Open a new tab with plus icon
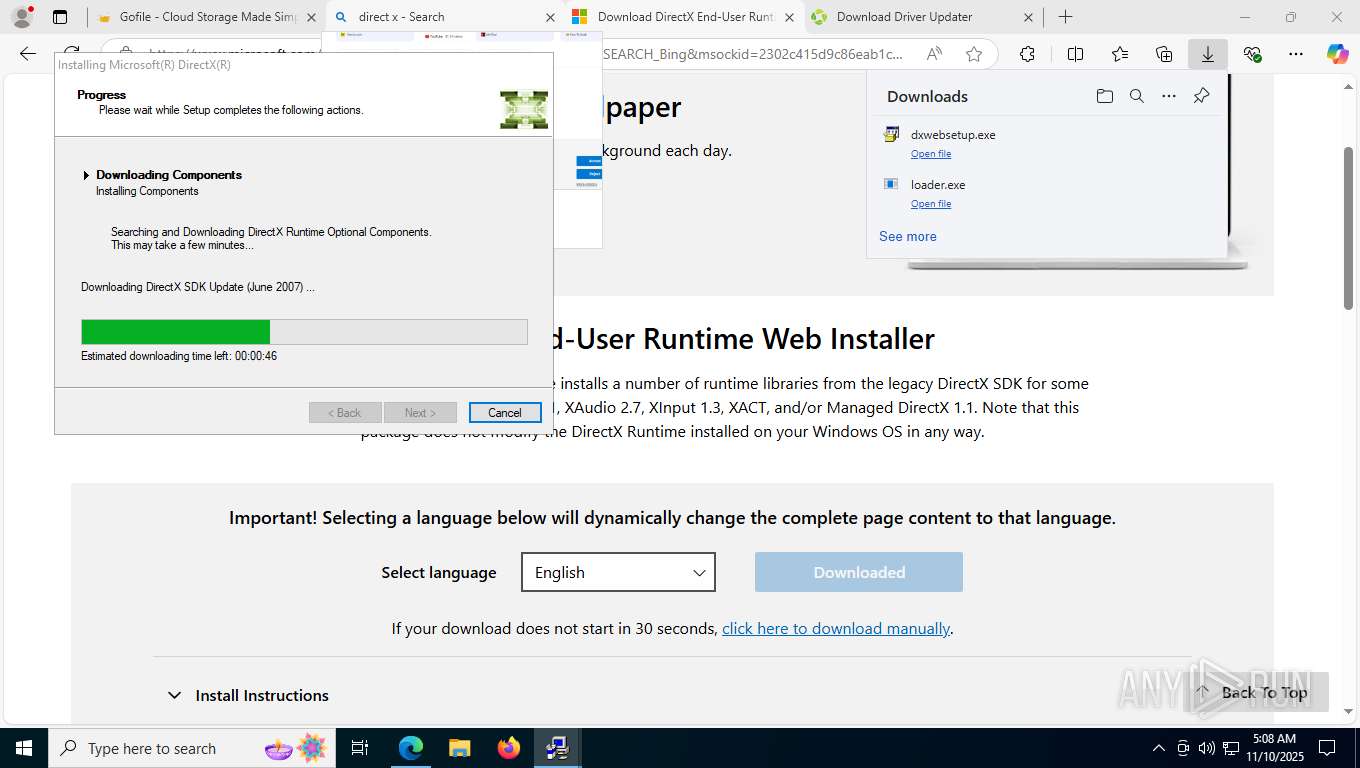The width and height of the screenshot is (1360, 768). point(1065,17)
